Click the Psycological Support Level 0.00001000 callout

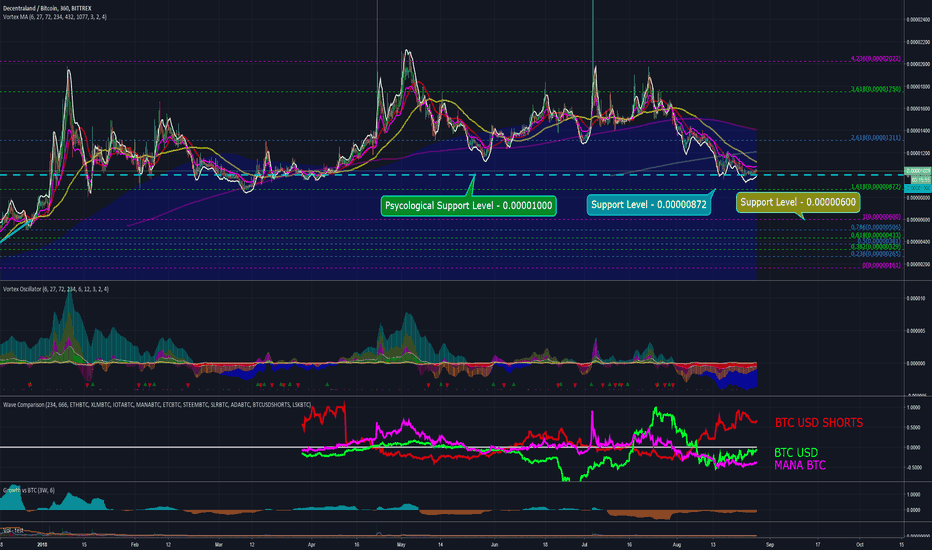pos(468,206)
